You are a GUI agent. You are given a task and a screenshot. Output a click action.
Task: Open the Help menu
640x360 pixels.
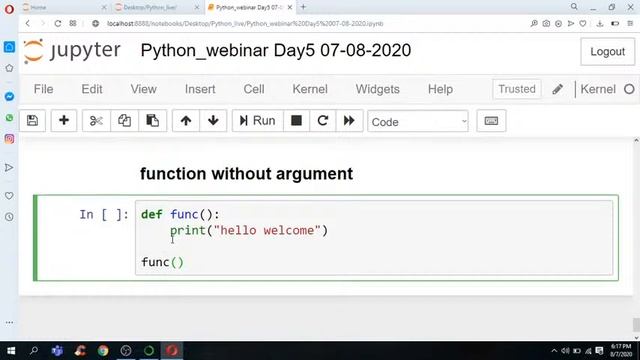(x=440, y=89)
